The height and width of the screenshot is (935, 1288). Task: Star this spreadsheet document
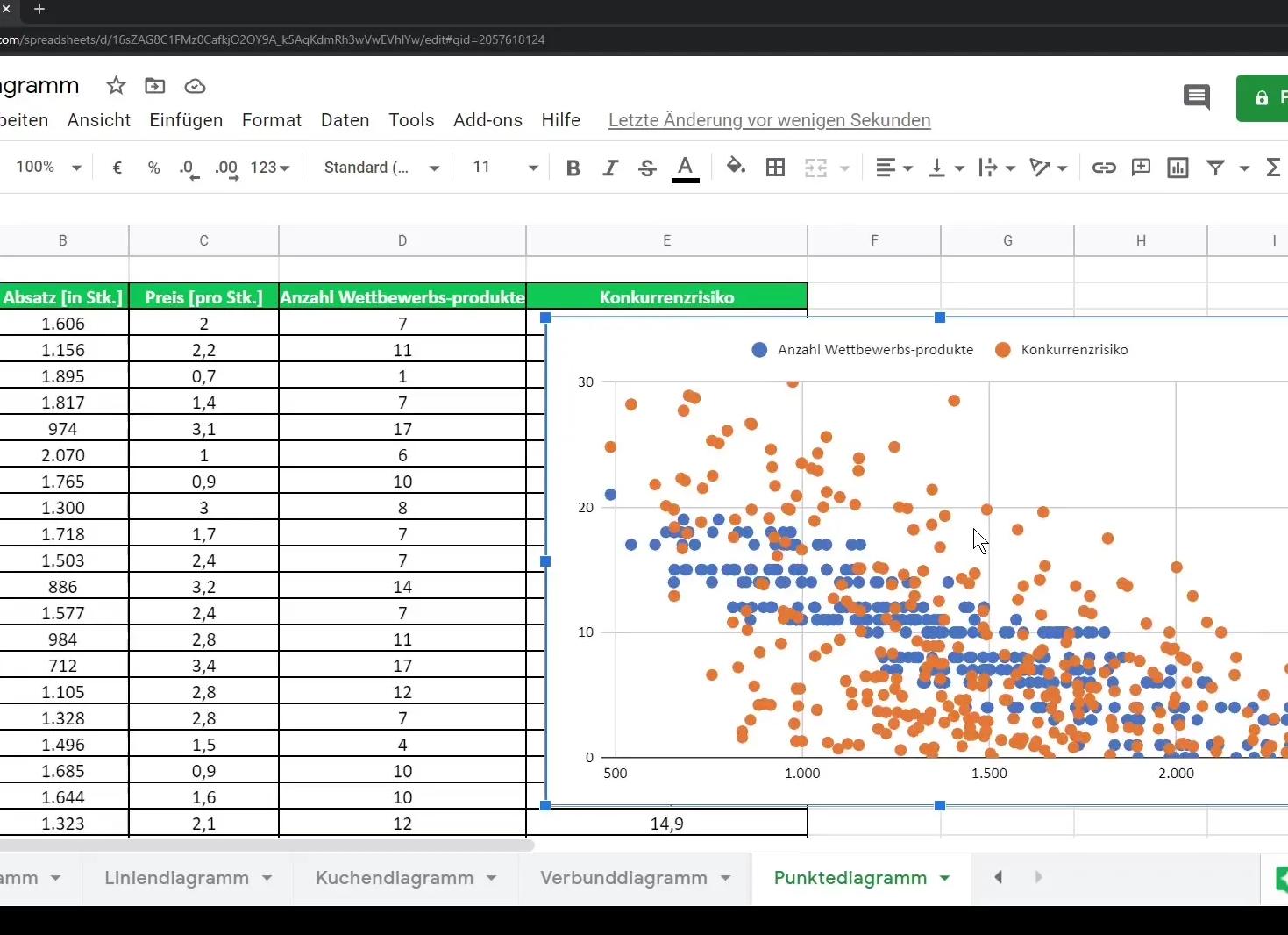(x=116, y=86)
